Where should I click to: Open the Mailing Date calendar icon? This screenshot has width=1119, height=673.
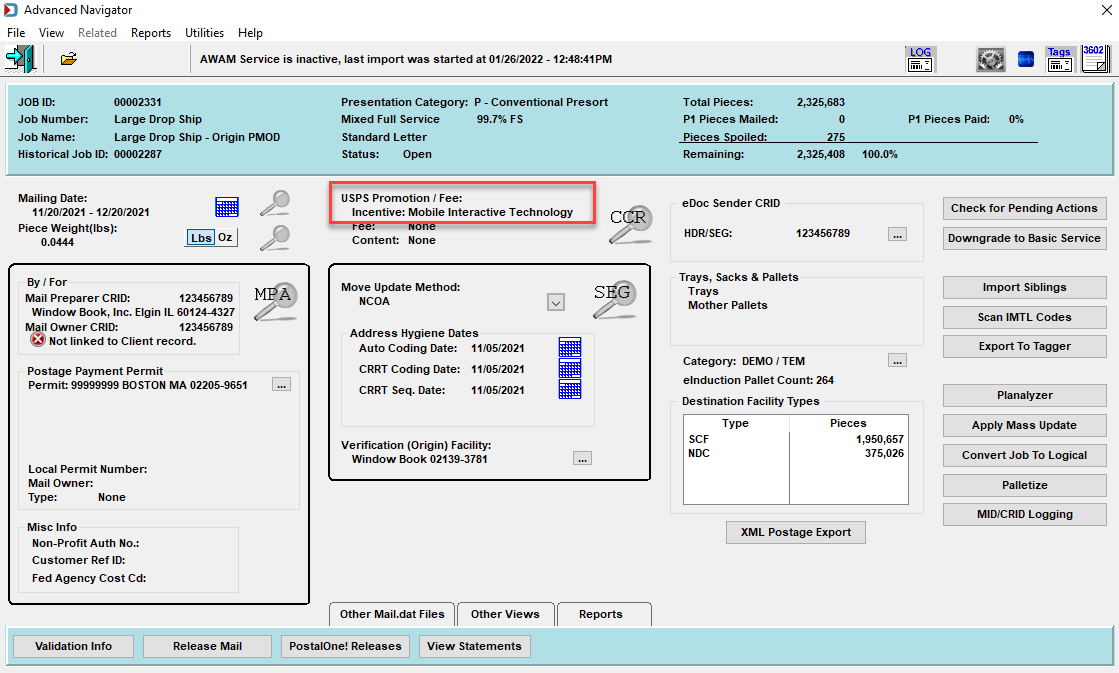tap(227, 207)
